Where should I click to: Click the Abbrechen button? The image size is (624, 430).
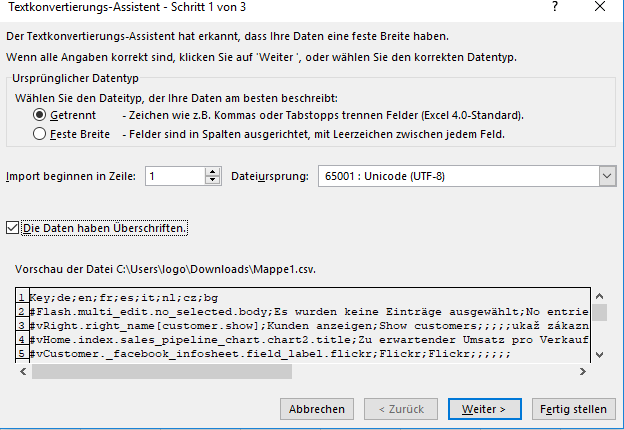[318, 409]
